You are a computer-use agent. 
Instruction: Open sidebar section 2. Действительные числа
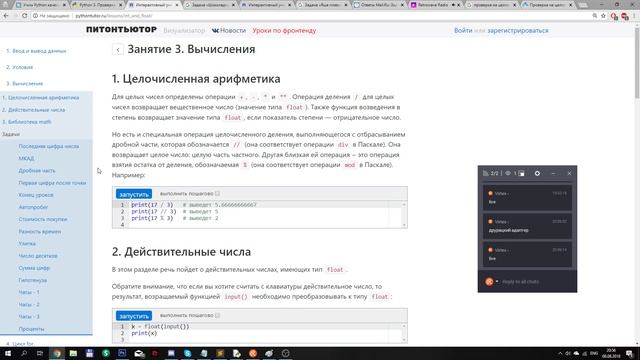[33, 110]
